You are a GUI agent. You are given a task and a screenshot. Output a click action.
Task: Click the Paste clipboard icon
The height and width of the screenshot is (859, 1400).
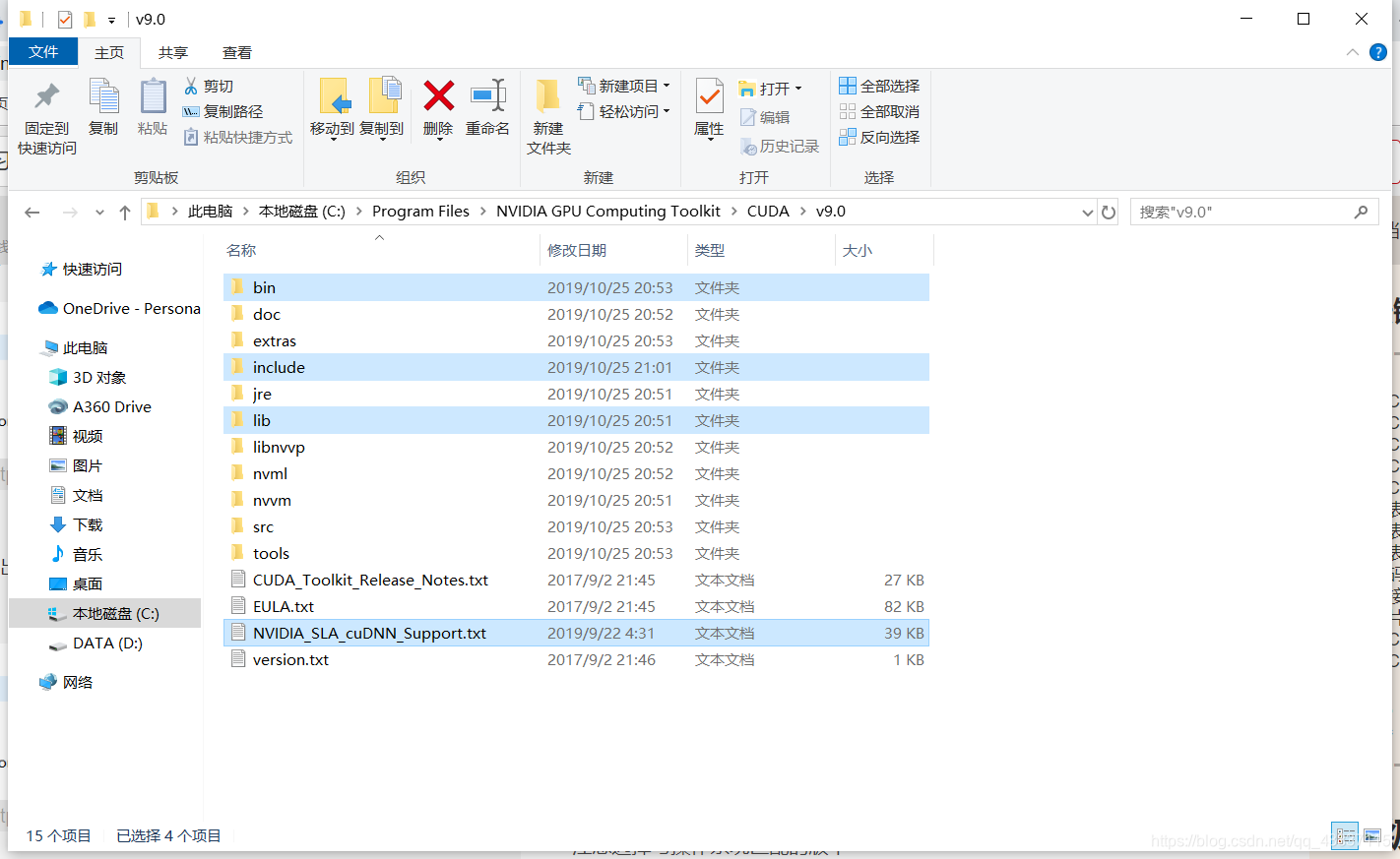click(153, 96)
